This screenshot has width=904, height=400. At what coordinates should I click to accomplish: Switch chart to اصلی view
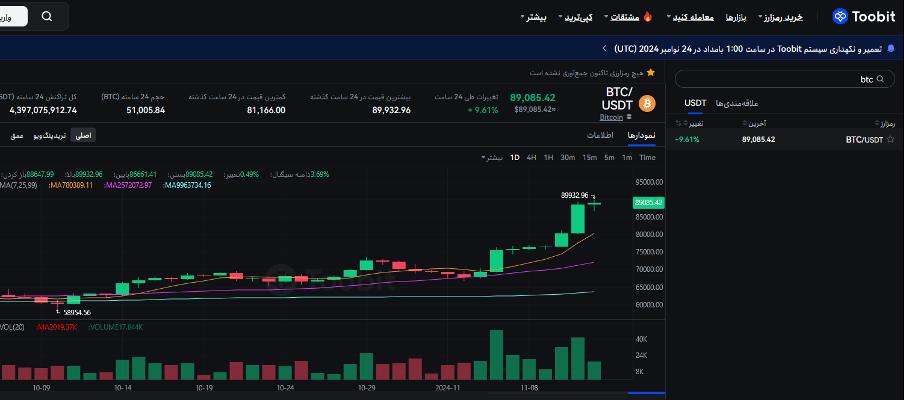(x=83, y=135)
